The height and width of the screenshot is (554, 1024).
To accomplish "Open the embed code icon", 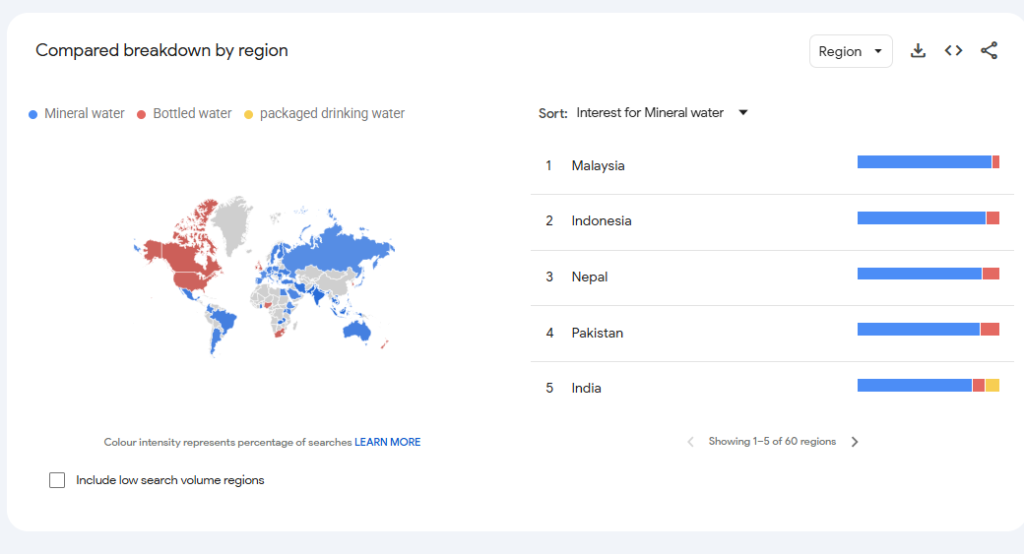I will point(953,51).
